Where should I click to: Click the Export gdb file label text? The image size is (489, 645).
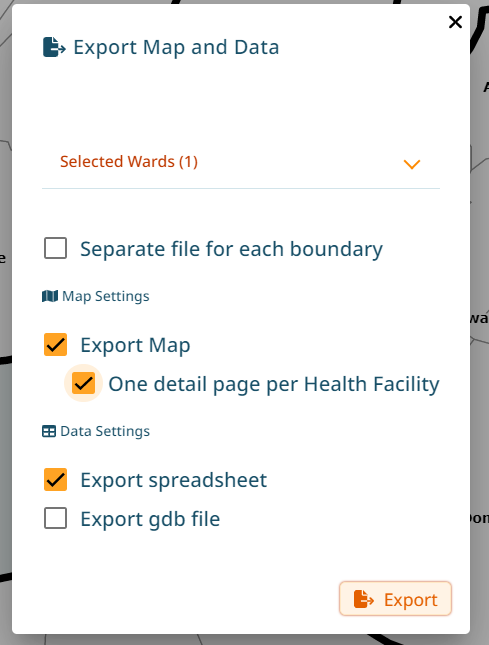pos(150,519)
